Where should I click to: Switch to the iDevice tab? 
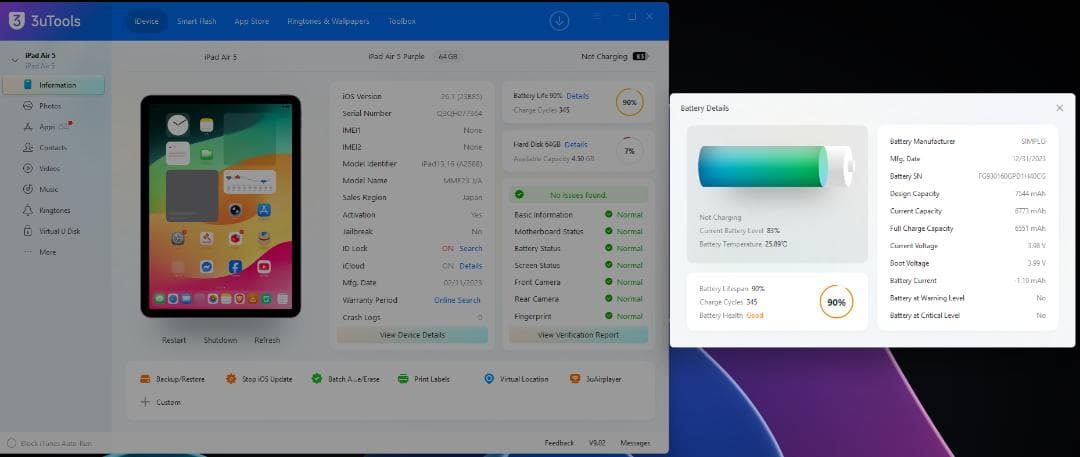click(146, 21)
